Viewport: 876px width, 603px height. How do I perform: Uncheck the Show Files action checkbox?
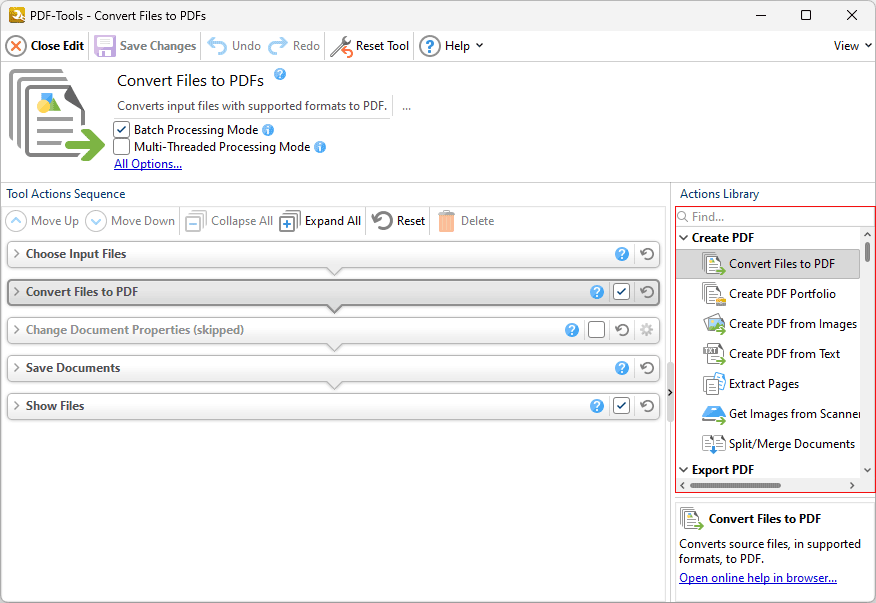coord(621,406)
